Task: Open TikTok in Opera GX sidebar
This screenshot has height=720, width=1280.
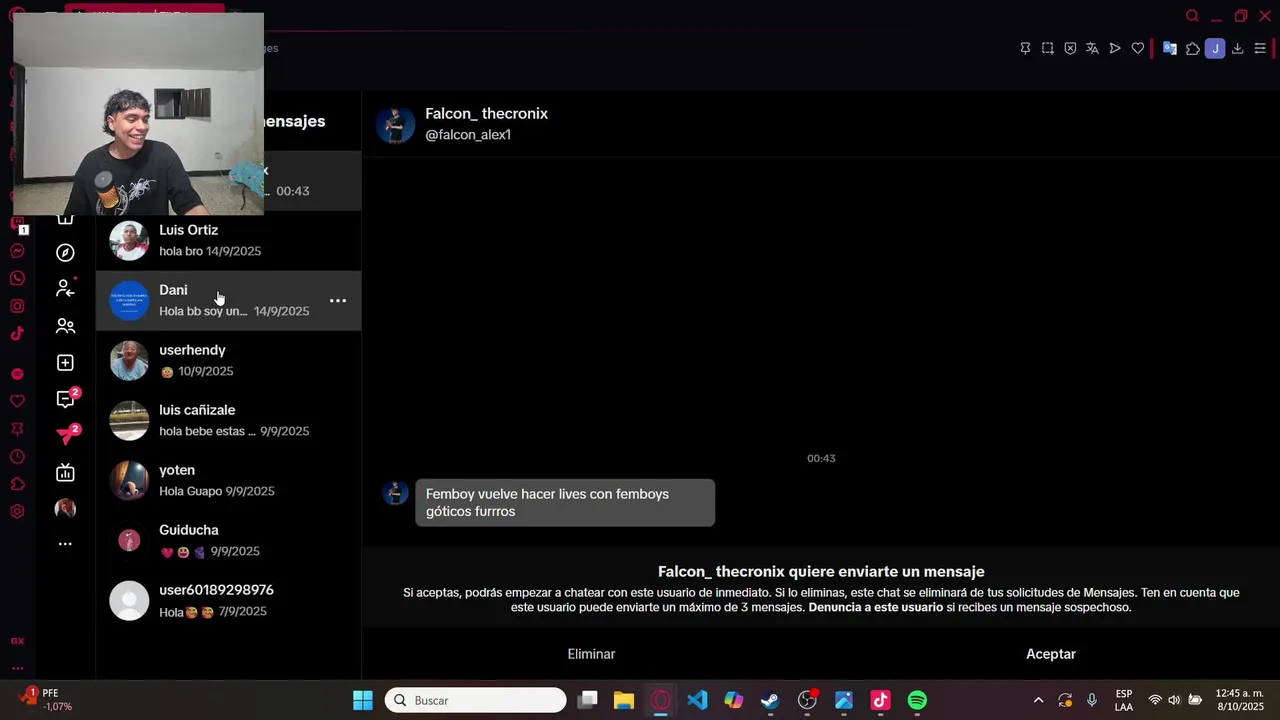Action: pyautogui.click(x=17, y=334)
